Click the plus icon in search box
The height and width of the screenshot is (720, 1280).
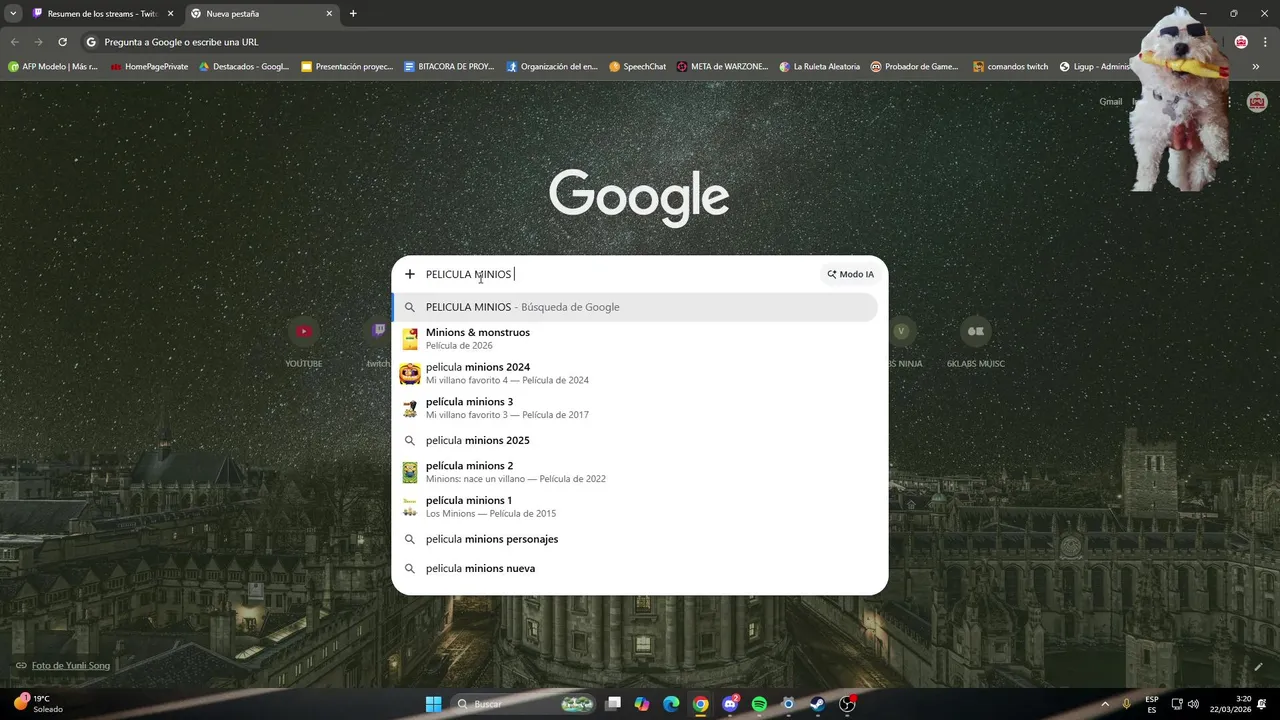[x=409, y=274]
